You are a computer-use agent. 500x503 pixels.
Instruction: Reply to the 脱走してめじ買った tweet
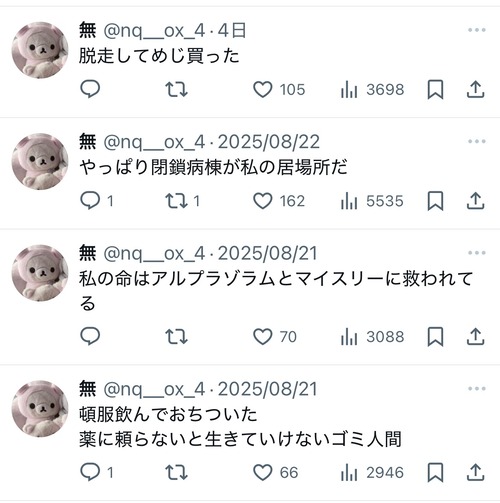[x=90, y=89]
